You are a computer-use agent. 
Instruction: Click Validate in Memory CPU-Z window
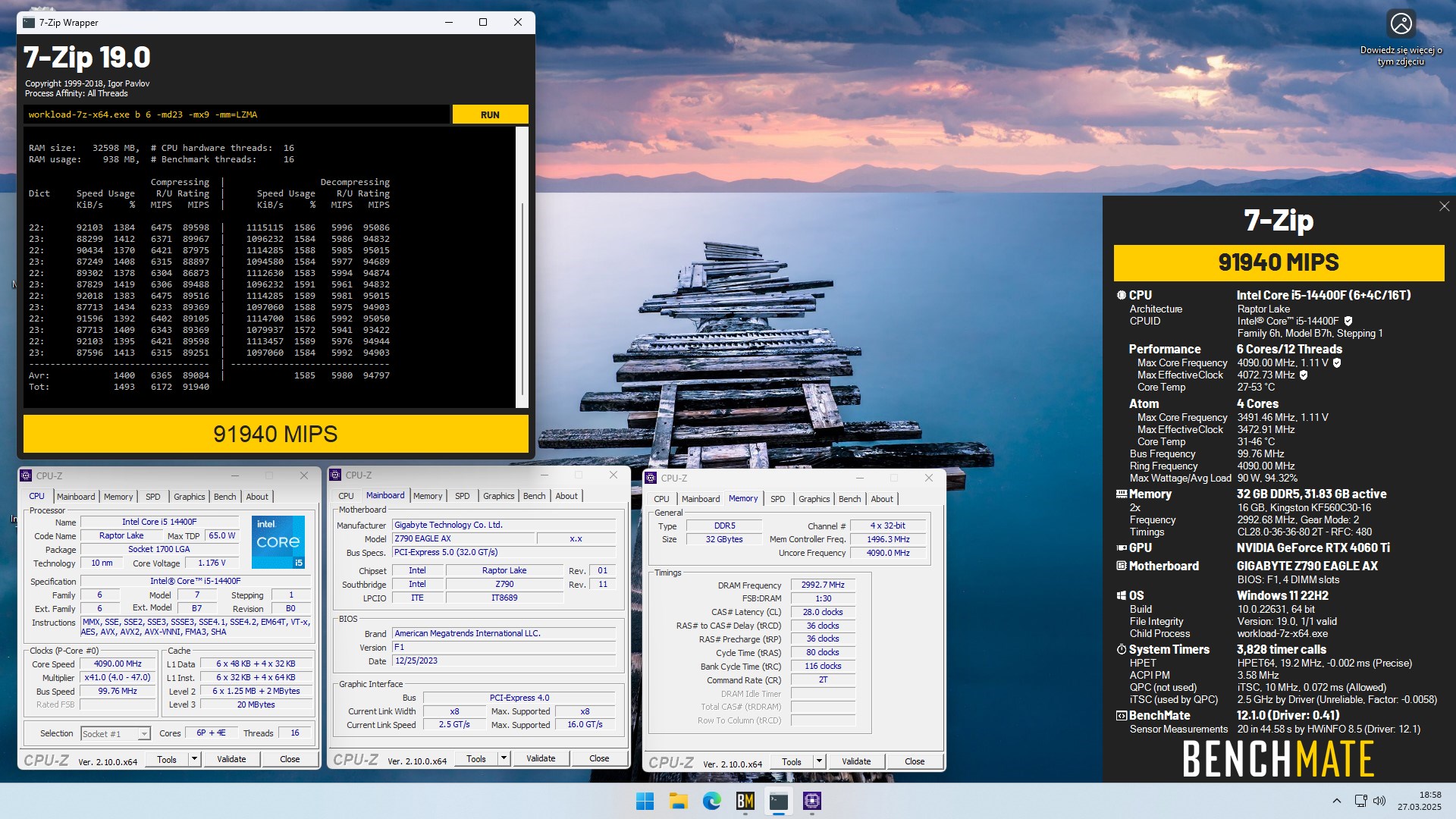[856, 761]
